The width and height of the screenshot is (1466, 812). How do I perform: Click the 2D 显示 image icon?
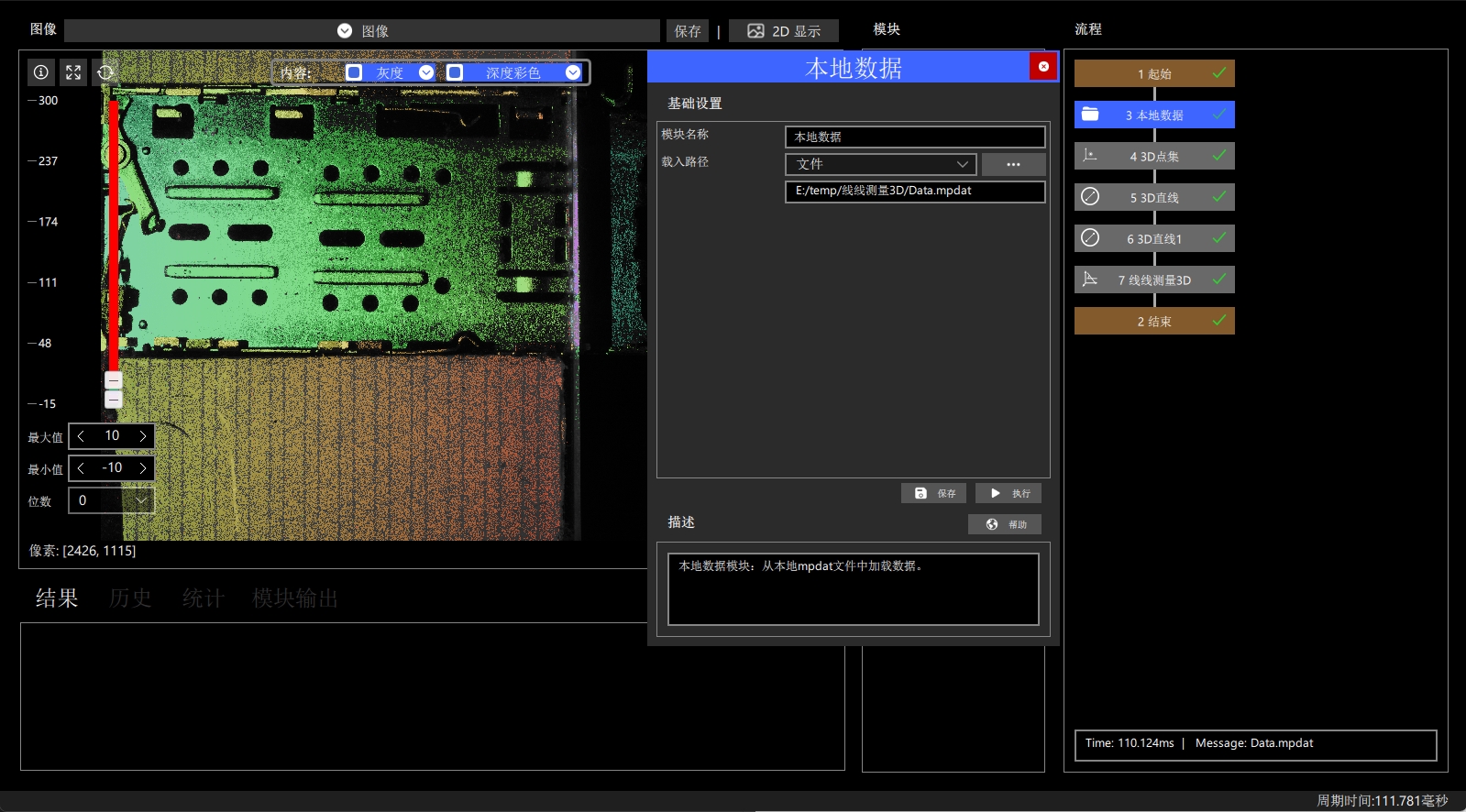(x=755, y=31)
